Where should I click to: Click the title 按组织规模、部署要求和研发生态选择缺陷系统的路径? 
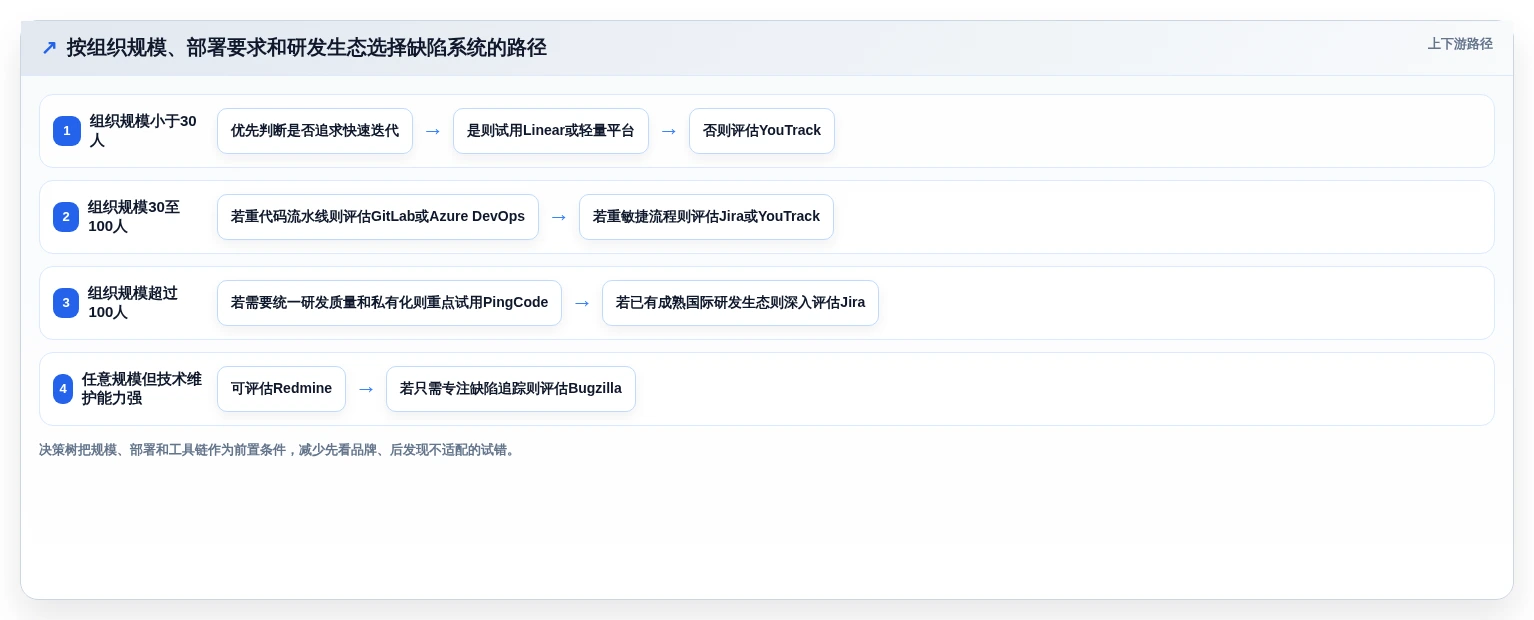306,48
